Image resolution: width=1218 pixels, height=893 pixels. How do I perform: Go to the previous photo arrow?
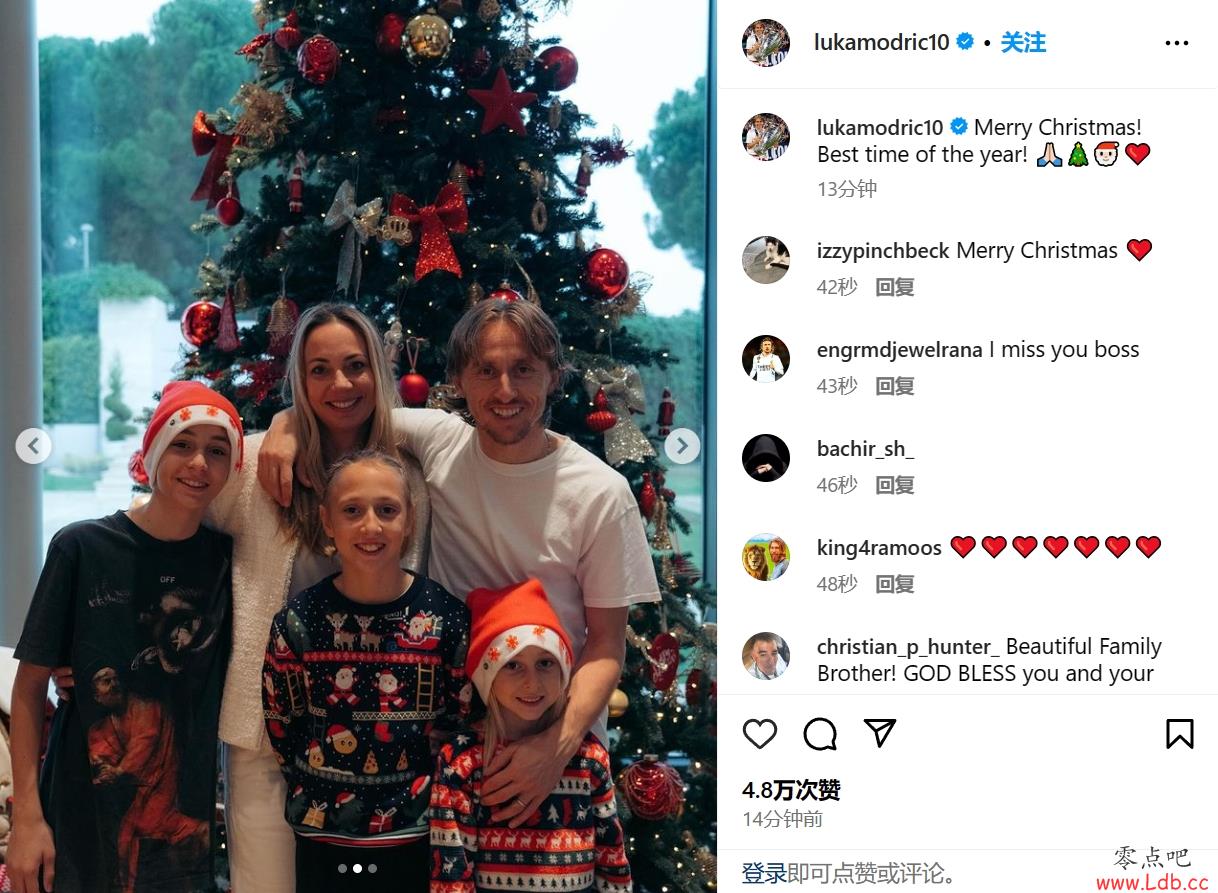pos(34,445)
